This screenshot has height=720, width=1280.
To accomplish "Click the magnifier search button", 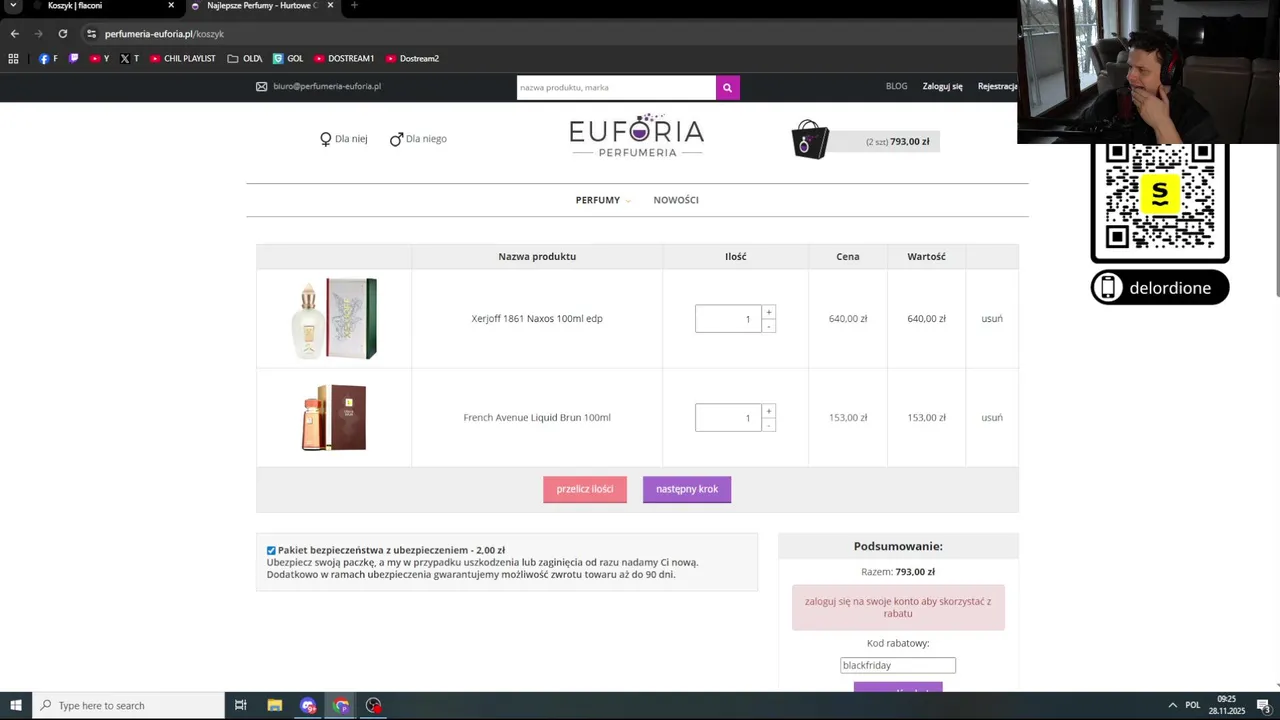I will [x=727, y=88].
